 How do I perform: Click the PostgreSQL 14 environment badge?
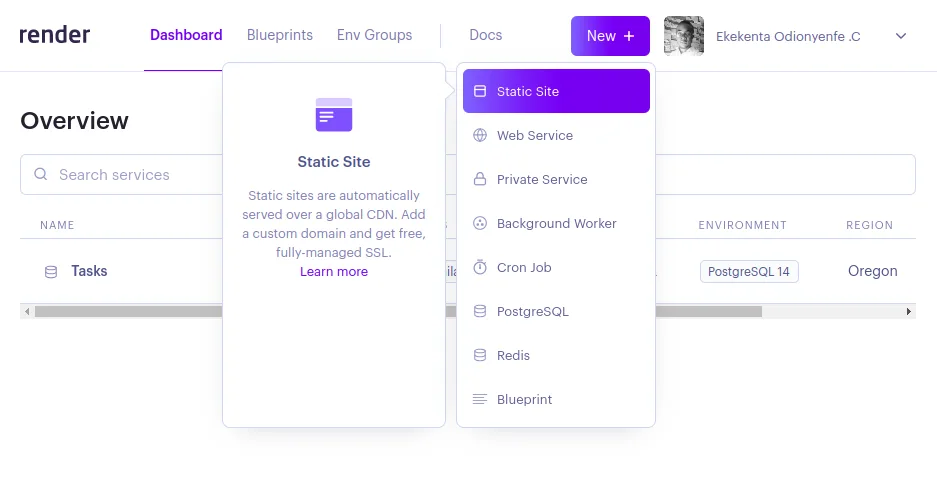(x=749, y=271)
